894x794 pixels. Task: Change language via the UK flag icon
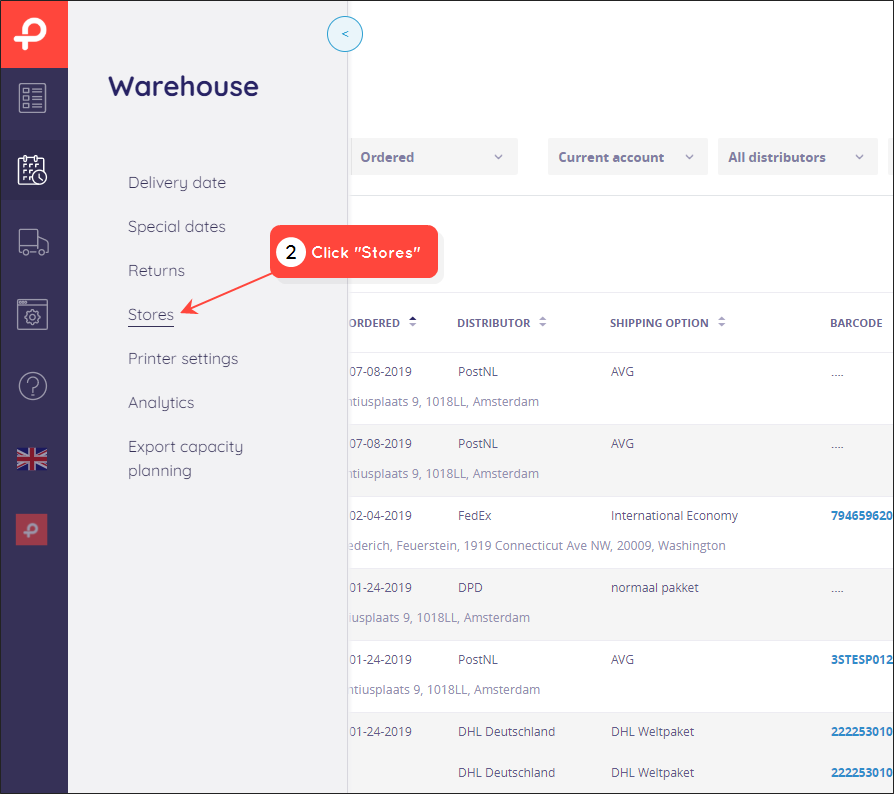pos(32,459)
